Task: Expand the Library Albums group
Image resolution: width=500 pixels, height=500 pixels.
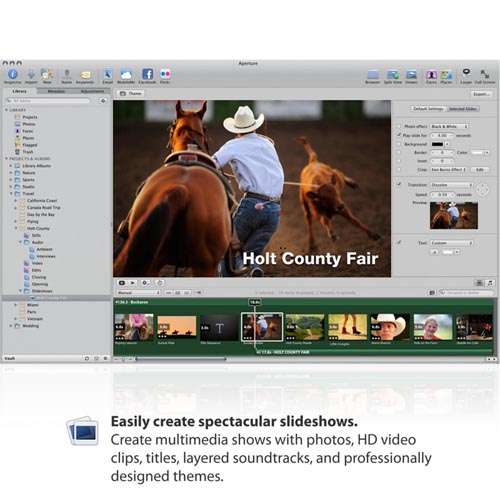Action: (11, 166)
